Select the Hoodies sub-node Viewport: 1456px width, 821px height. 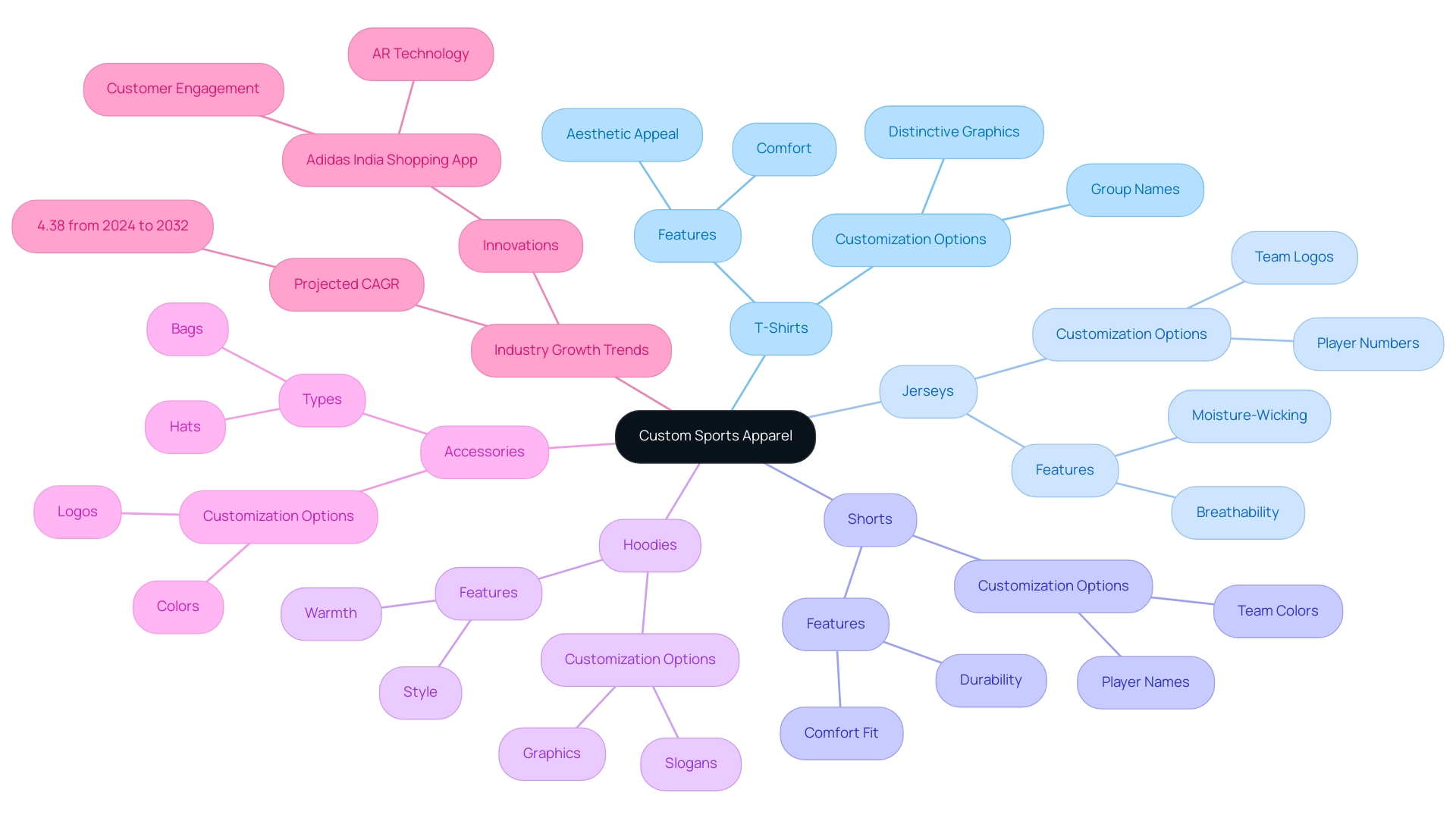(648, 544)
